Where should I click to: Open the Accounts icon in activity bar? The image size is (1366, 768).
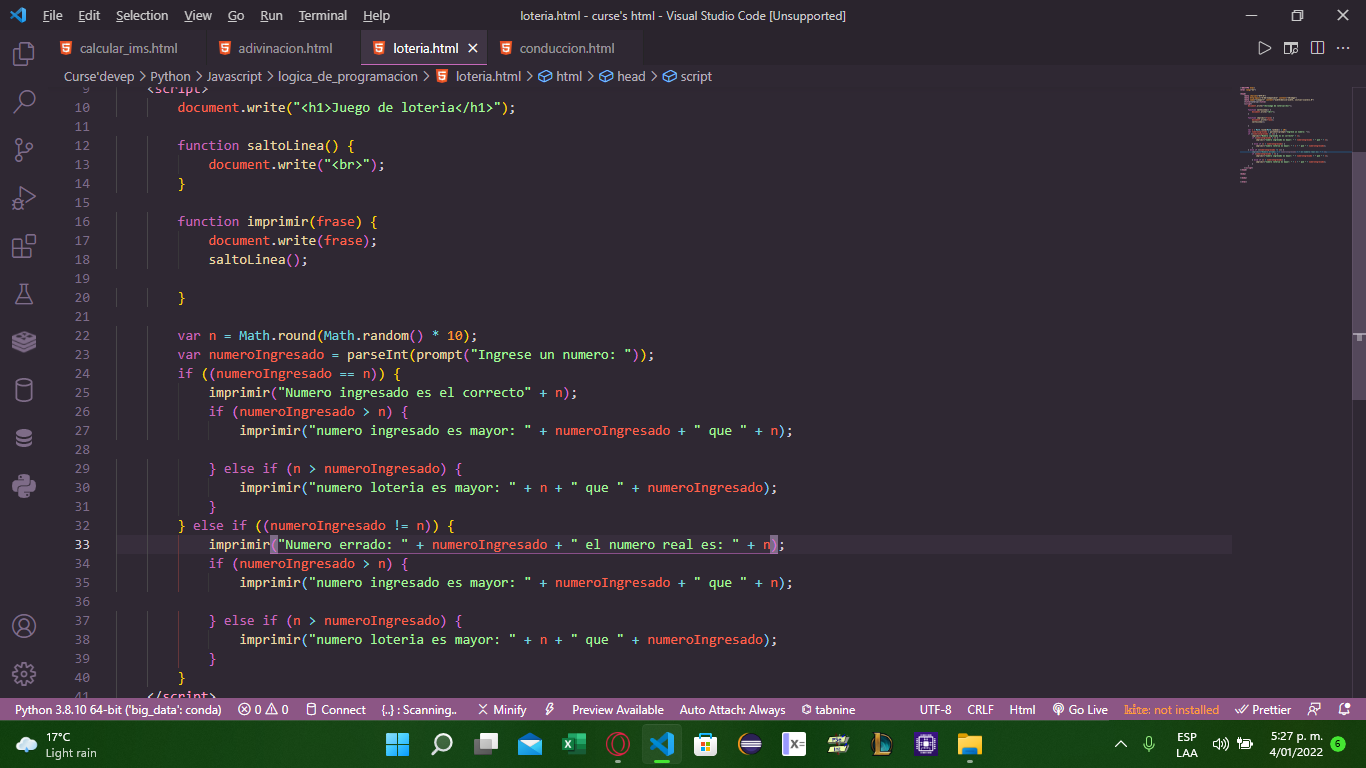tap(24, 626)
